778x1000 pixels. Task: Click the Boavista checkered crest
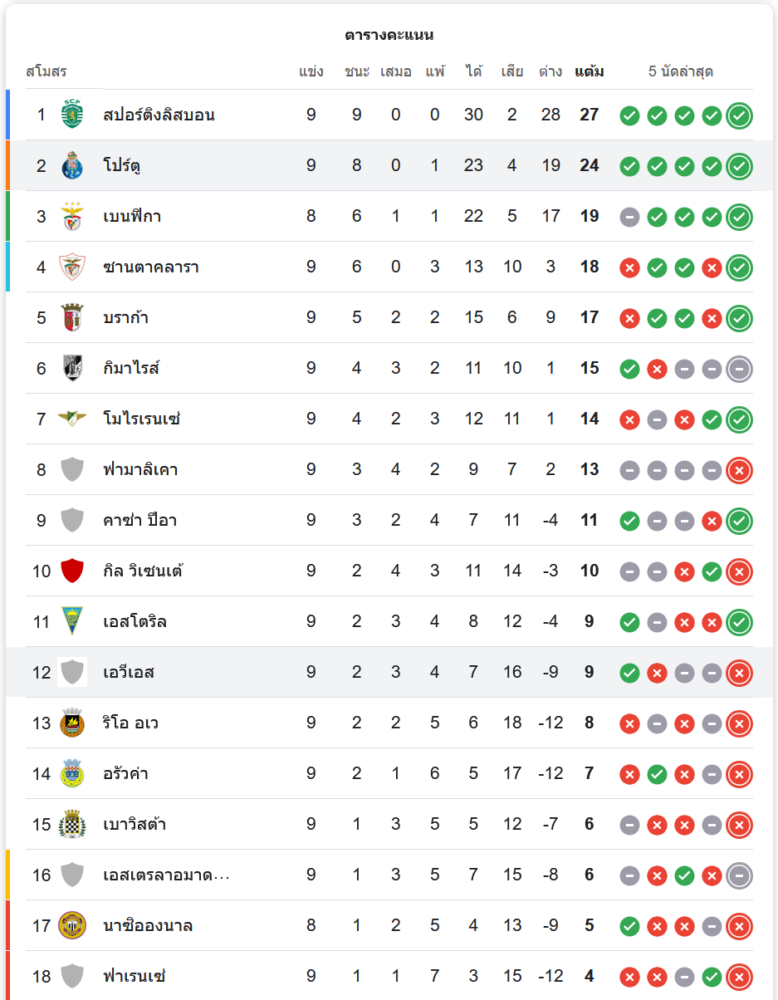pyautogui.click(x=72, y=824)
